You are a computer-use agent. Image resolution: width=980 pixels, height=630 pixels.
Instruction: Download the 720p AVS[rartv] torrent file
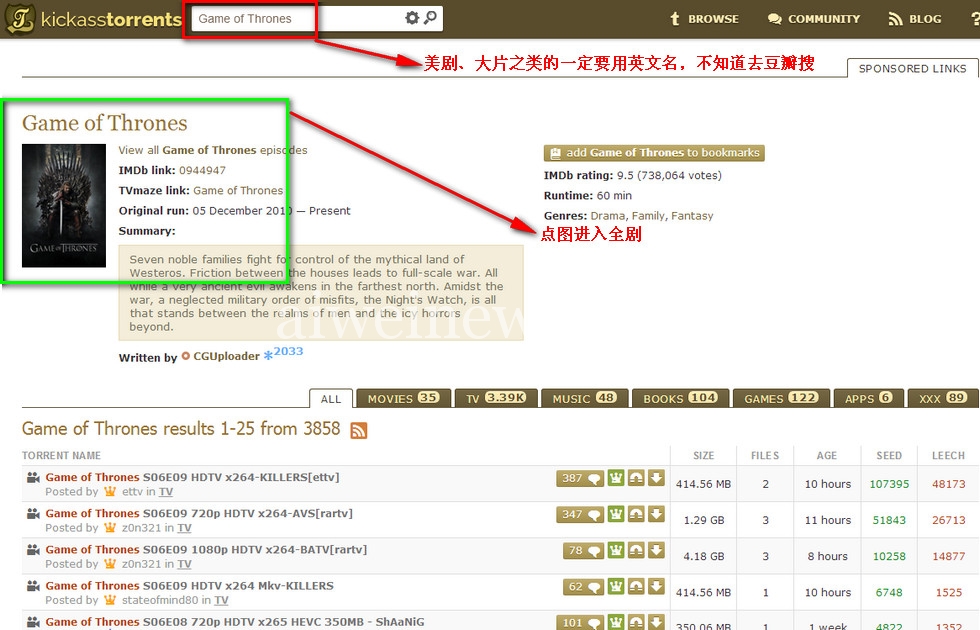656,514
